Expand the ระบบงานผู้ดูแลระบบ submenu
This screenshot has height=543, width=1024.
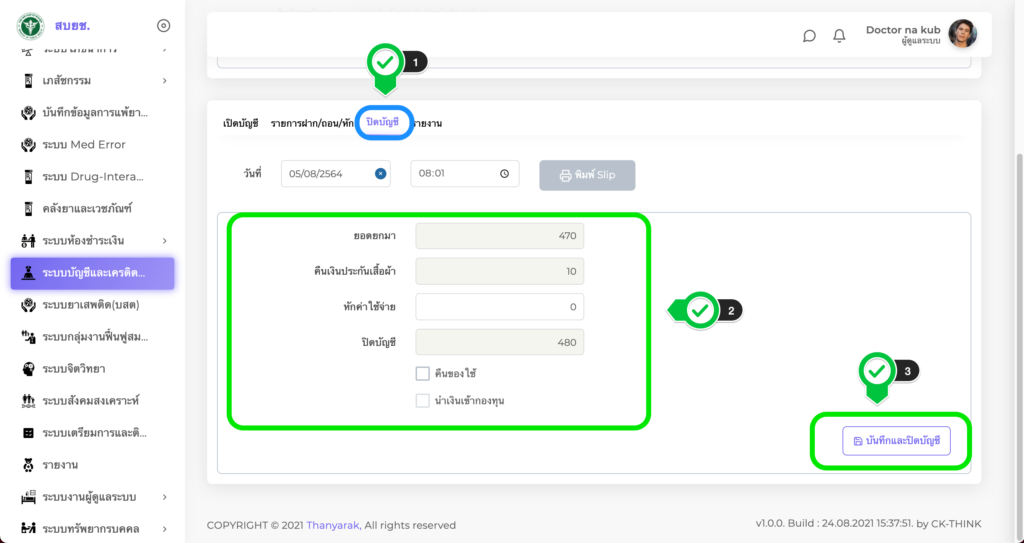click(x=164, y=497)
